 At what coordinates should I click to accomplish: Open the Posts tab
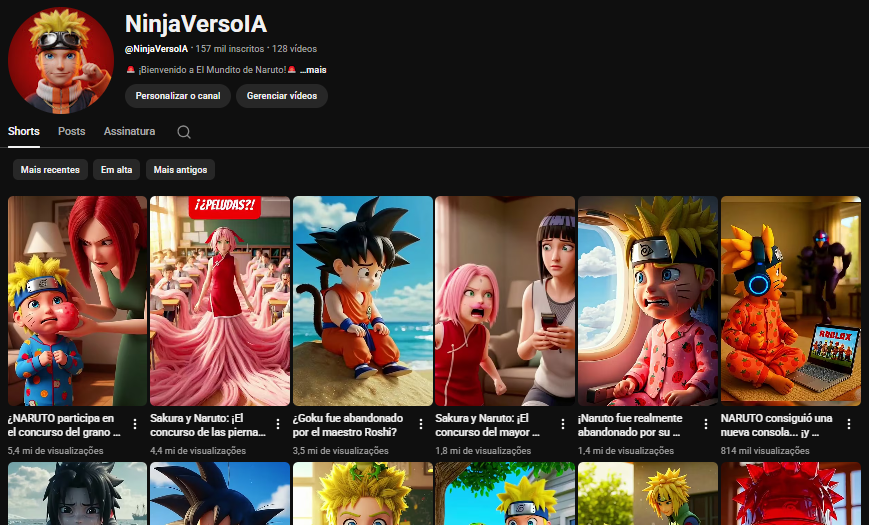coord(71,131)
